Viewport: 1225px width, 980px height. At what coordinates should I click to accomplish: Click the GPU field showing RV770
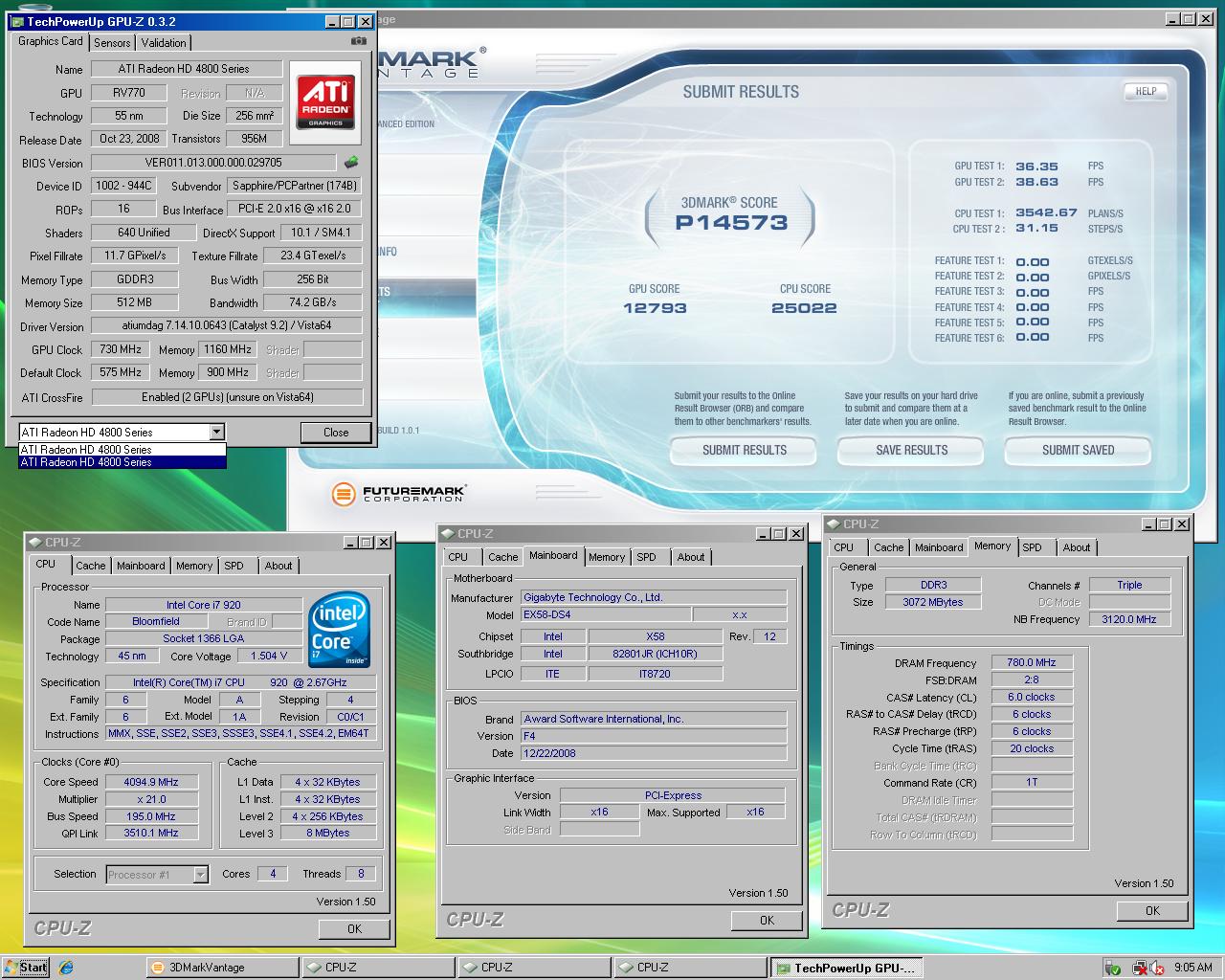[x=129, y=93]
